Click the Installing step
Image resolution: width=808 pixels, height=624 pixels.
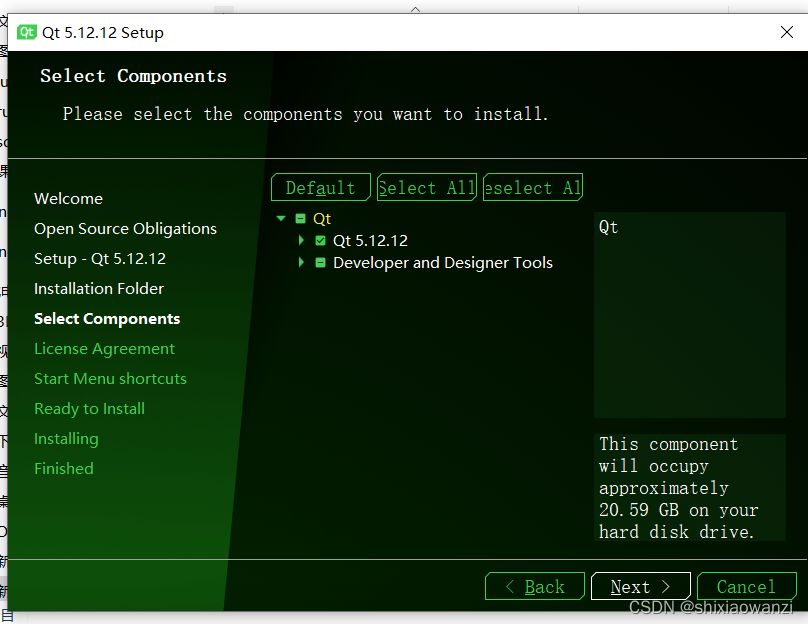click(66, 439)
